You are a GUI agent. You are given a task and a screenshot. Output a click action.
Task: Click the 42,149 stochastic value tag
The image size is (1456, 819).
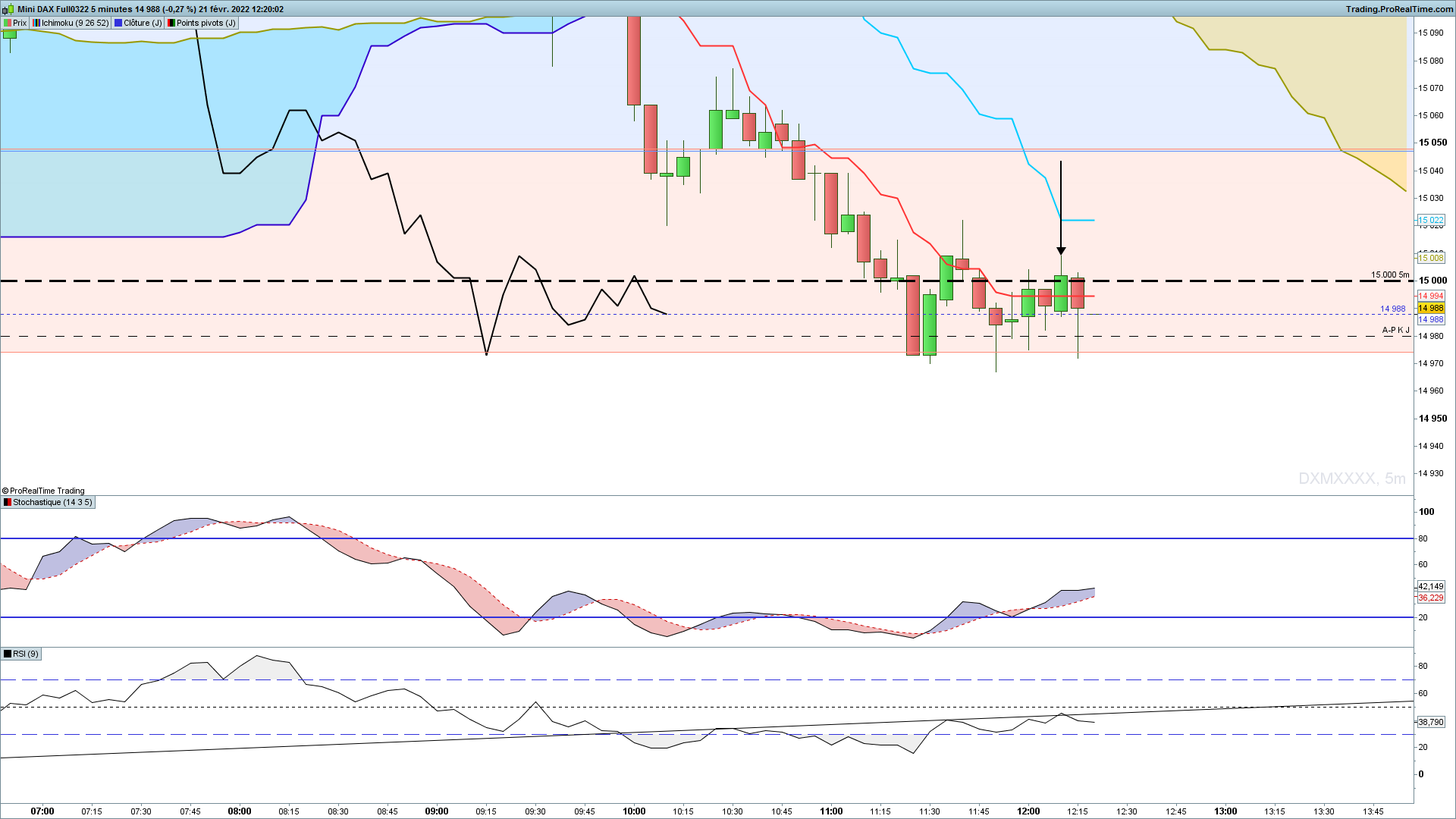click(x=1431, y=586)
